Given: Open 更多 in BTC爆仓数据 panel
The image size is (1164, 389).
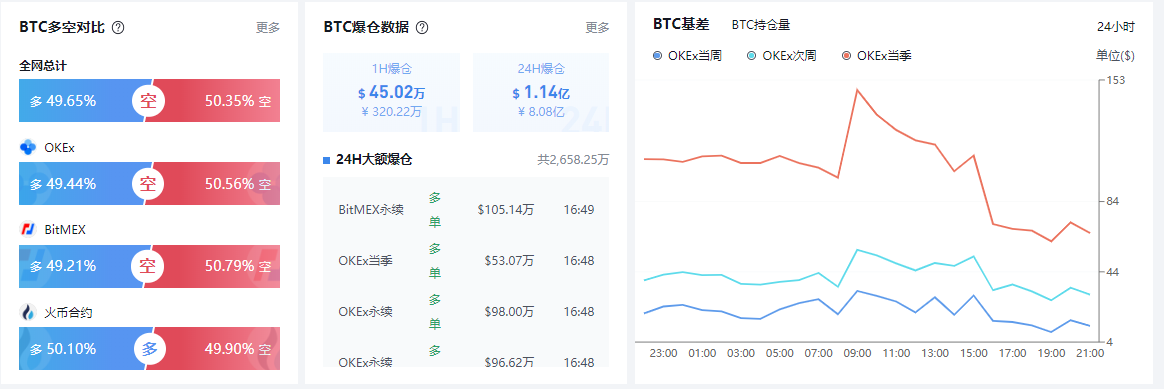Looking at the screenshot, I should click(x=598, y=27).
